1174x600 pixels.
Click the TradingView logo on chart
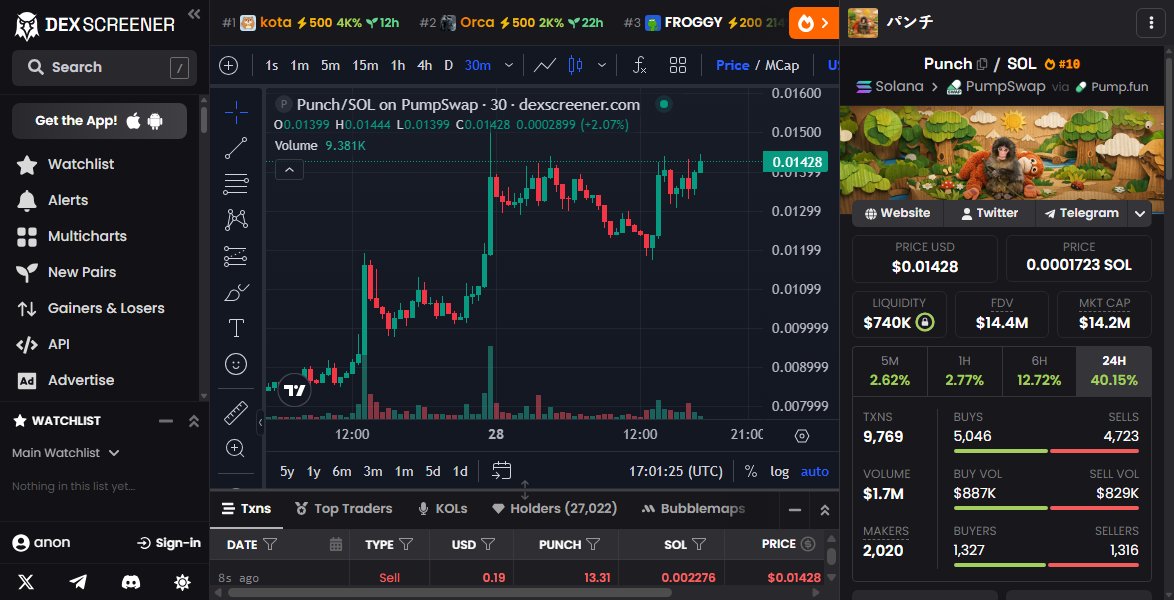pos(294,390)
